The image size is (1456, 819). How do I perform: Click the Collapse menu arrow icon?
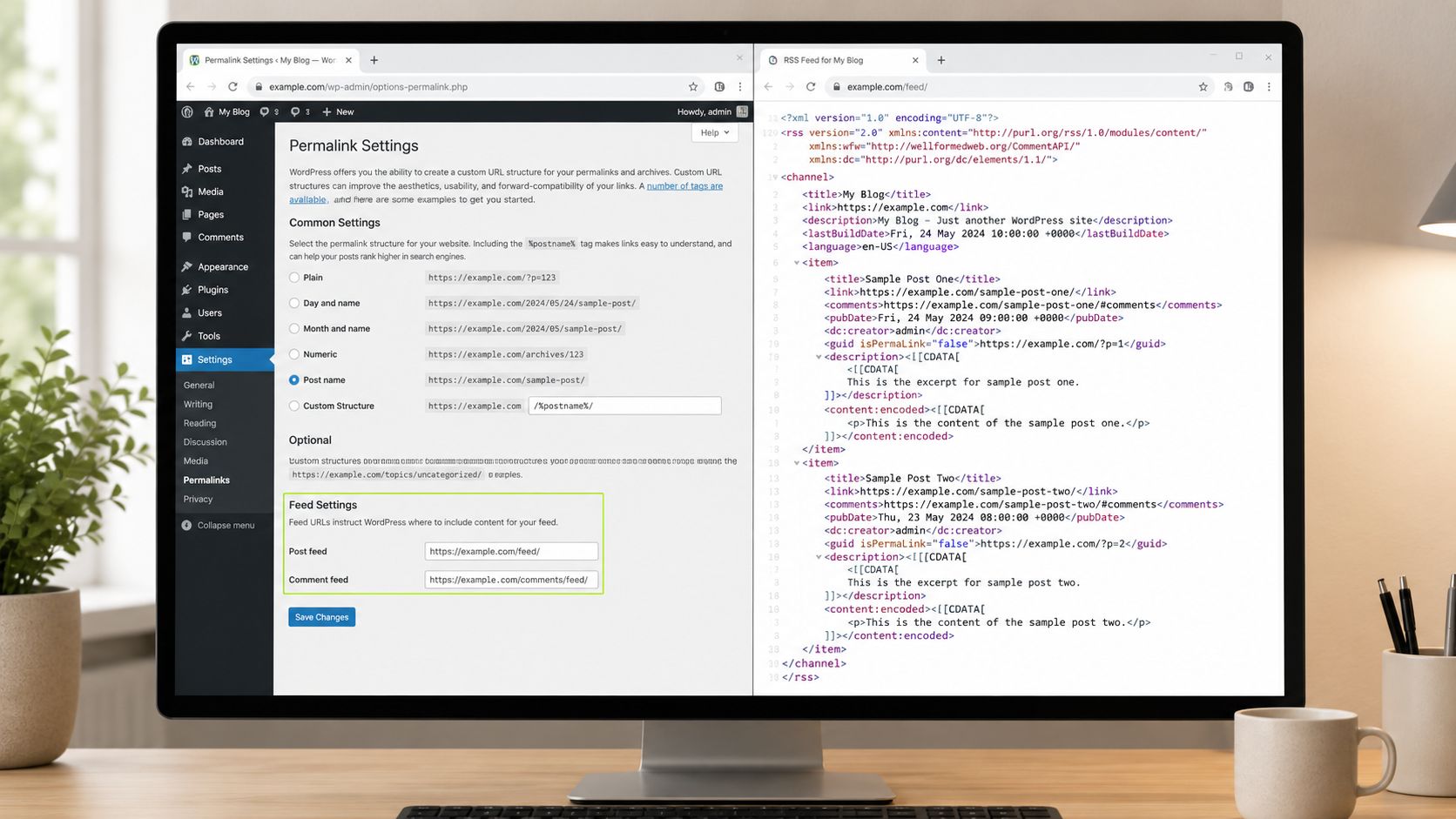click(187, 525)
